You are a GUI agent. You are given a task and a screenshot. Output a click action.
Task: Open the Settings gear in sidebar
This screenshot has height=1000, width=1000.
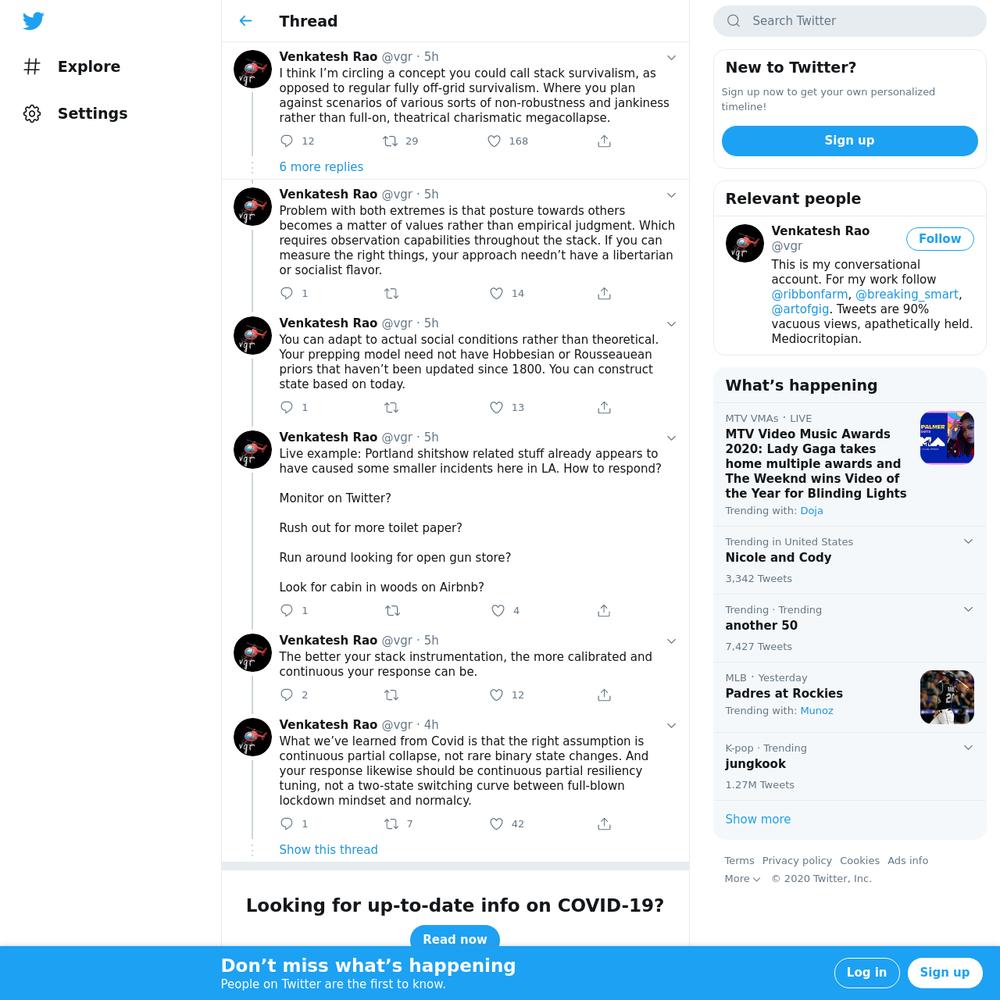(x=32, y=114)
